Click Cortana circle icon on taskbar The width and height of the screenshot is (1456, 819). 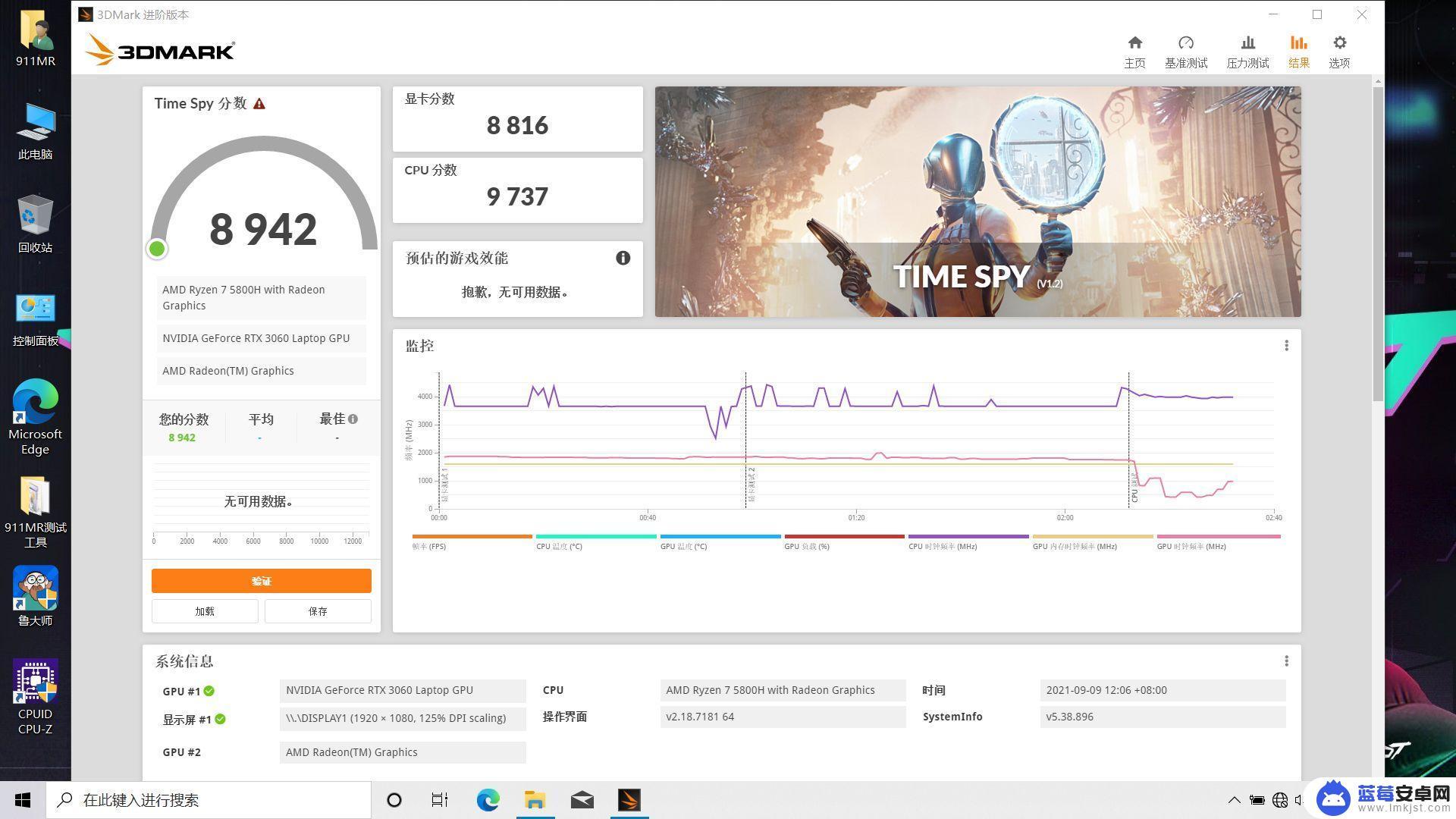tap(394, 800)
